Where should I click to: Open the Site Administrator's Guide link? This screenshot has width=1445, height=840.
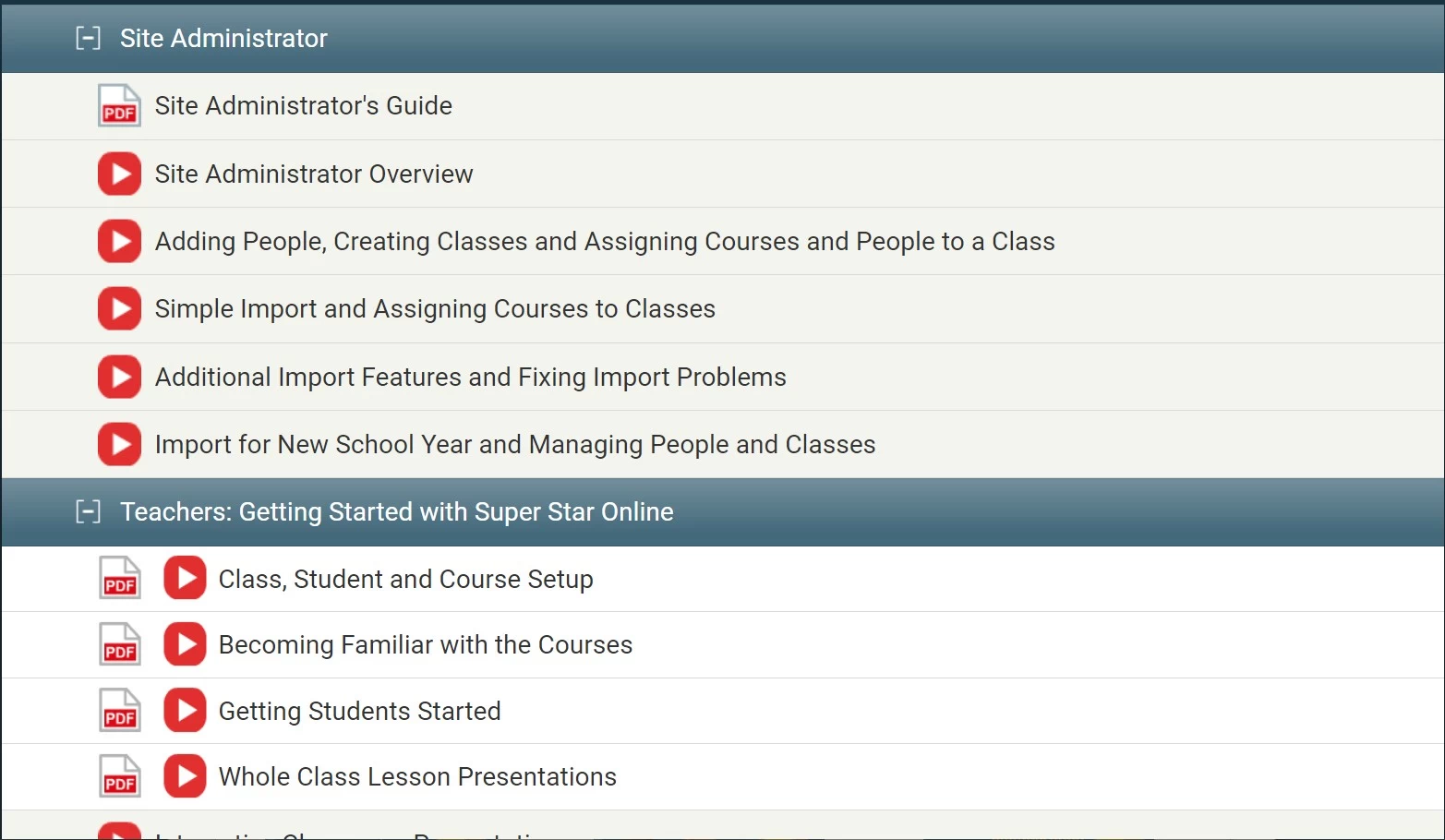point(303,106)
